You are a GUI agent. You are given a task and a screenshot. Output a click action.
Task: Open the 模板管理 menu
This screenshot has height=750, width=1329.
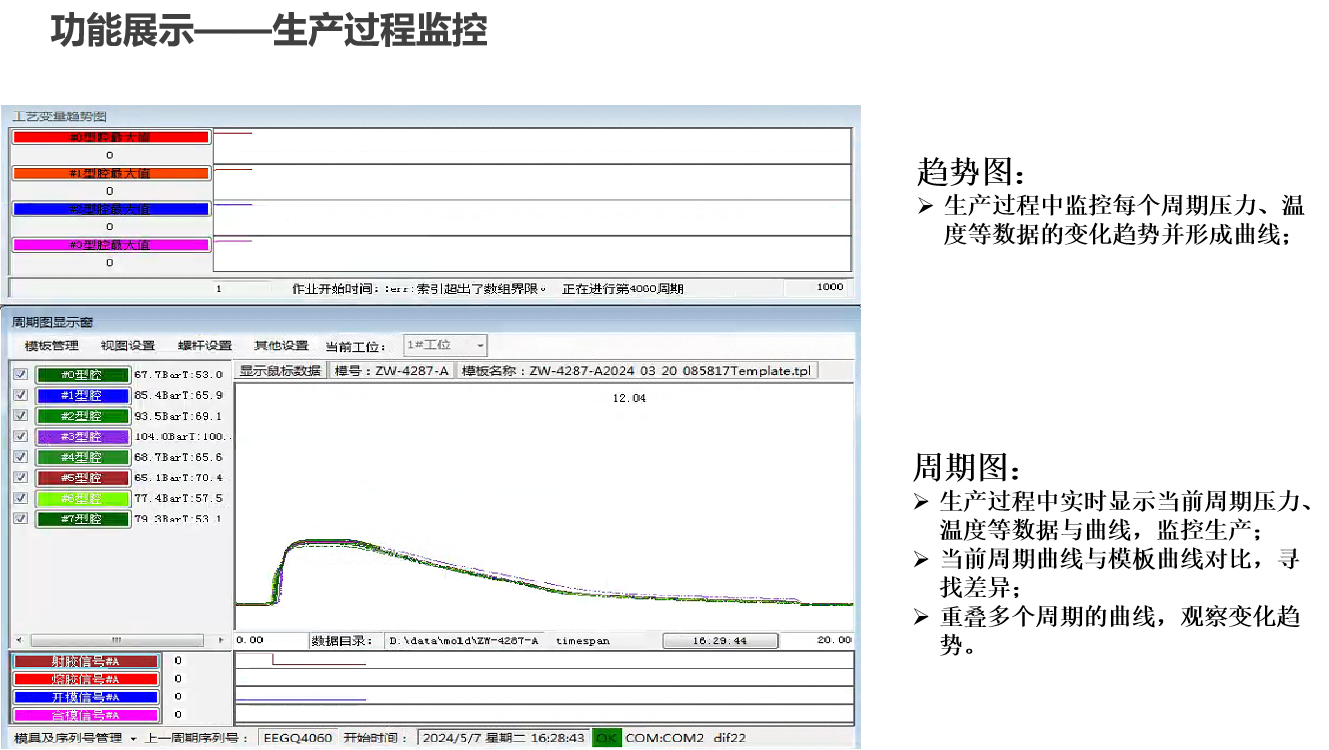click(x=52, y=346)
